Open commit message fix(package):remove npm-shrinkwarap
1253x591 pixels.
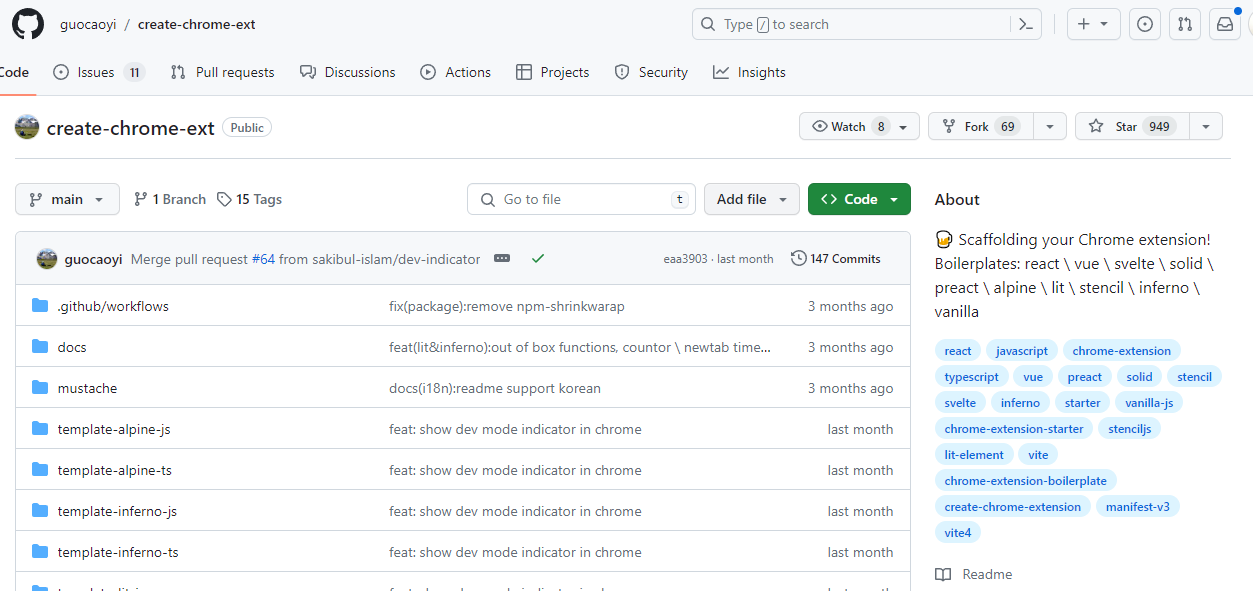[507, 306]
